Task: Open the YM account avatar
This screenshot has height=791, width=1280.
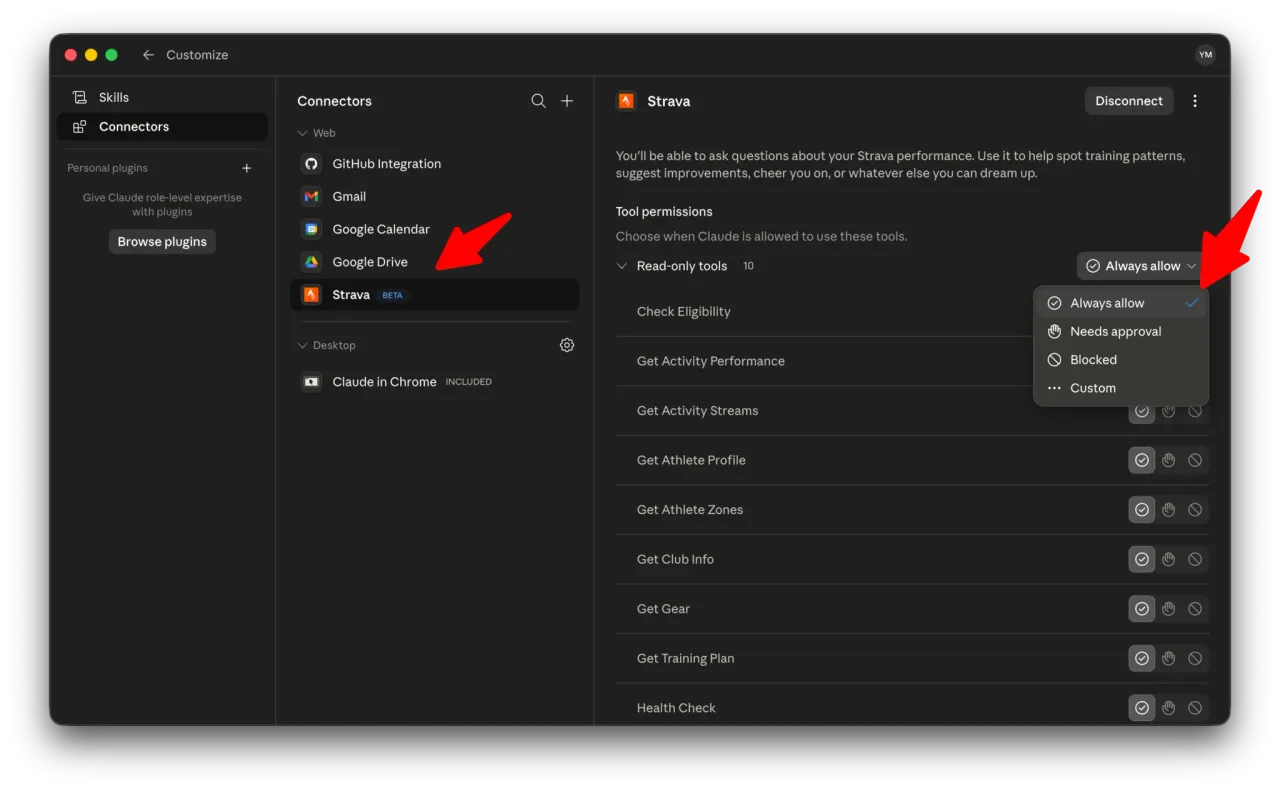Action: pos(1205,55)
